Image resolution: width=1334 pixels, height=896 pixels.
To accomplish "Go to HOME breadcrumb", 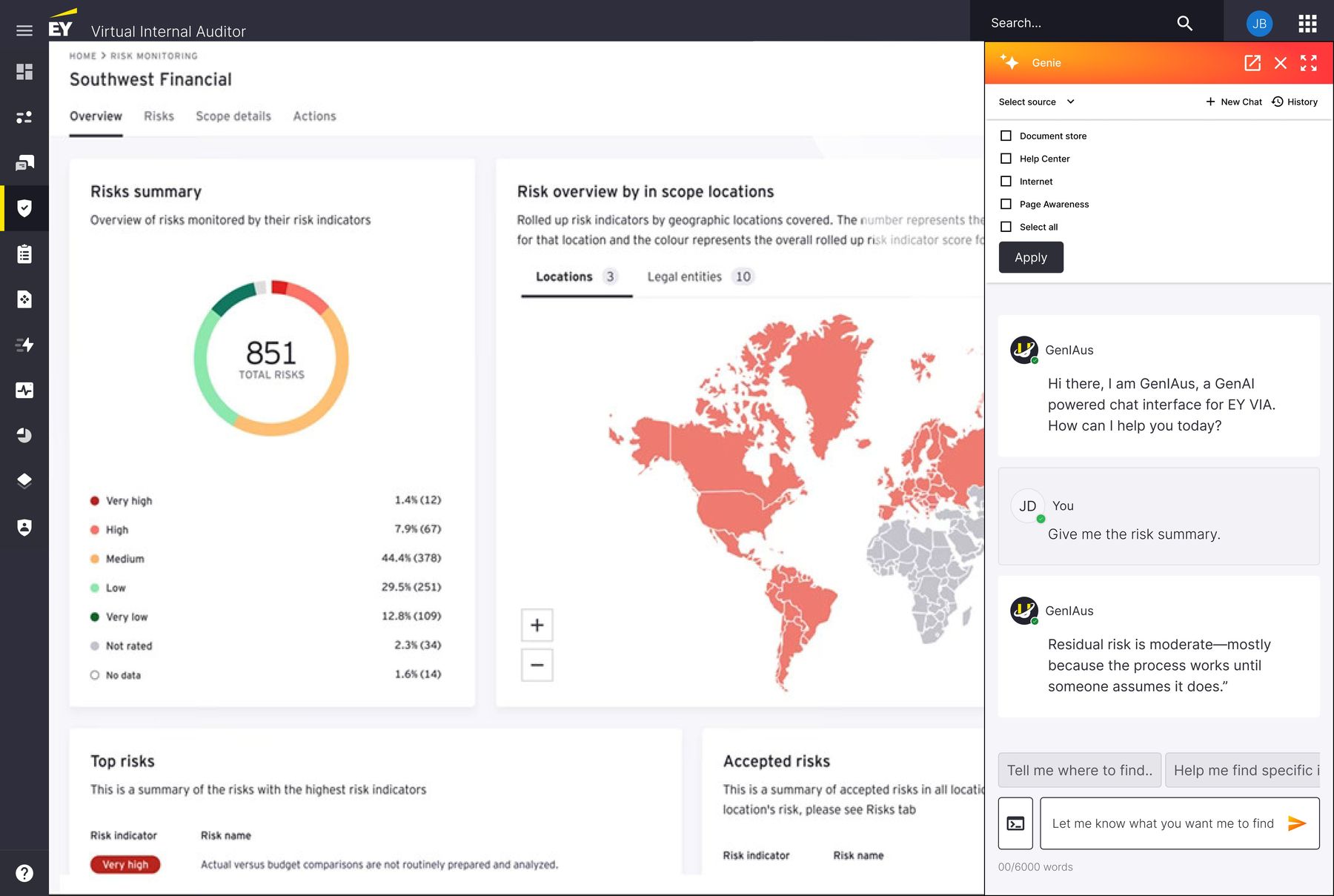I will 83,56.
